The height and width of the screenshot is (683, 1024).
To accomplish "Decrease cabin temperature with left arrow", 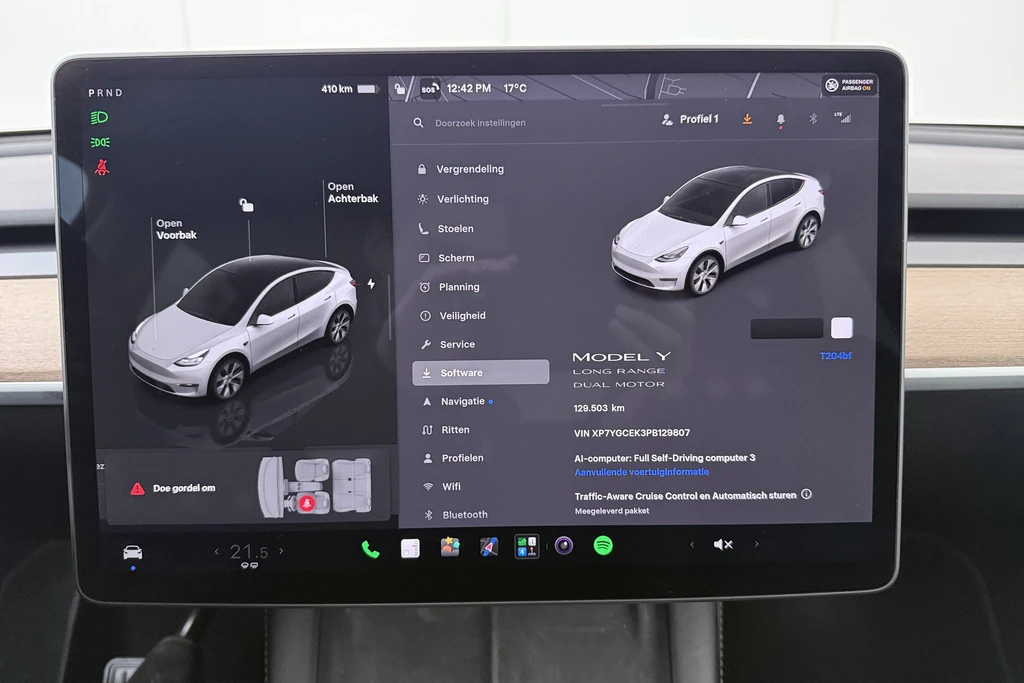I will (217, 552).
